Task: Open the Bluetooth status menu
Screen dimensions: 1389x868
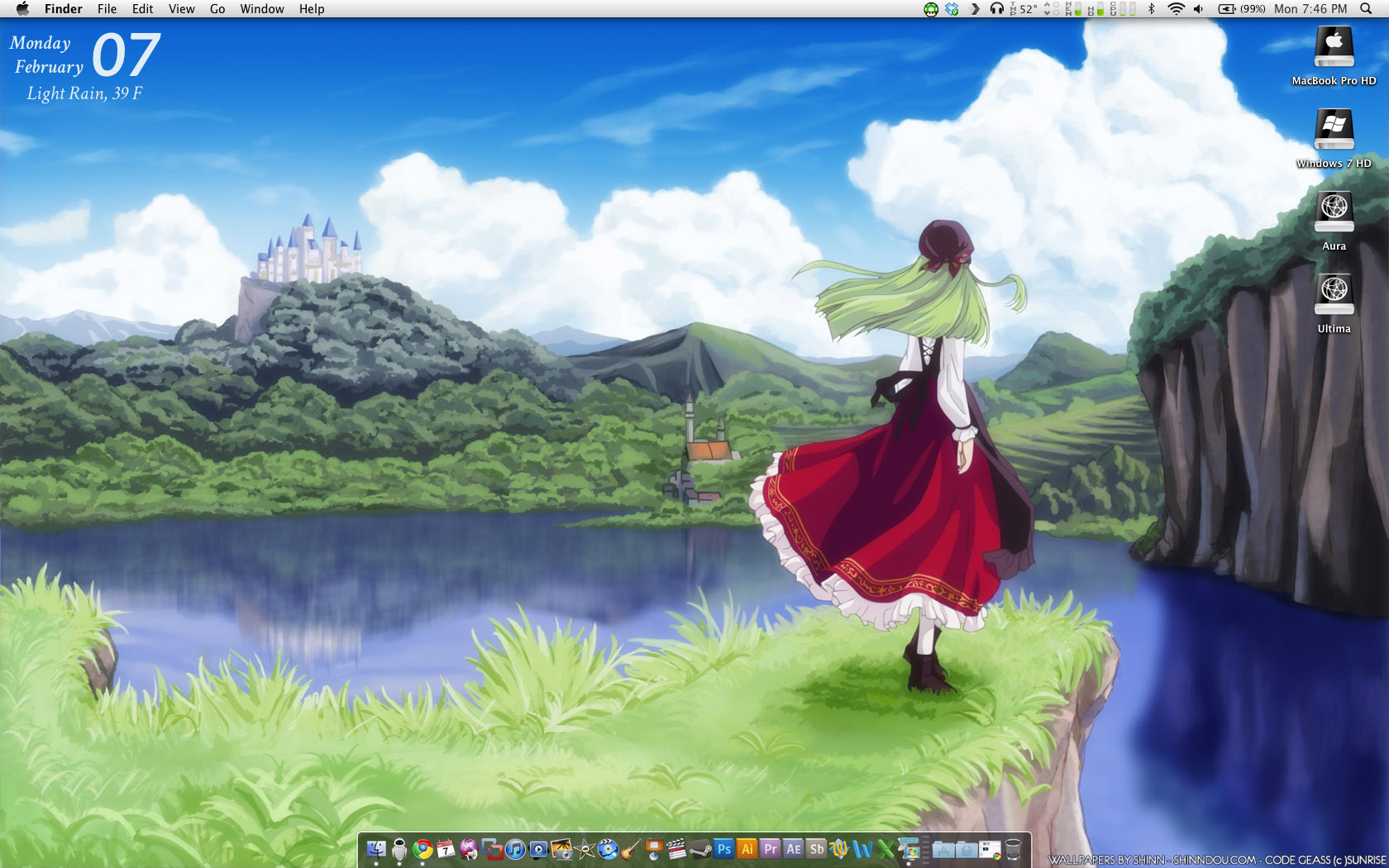Action: [1151, 9]
